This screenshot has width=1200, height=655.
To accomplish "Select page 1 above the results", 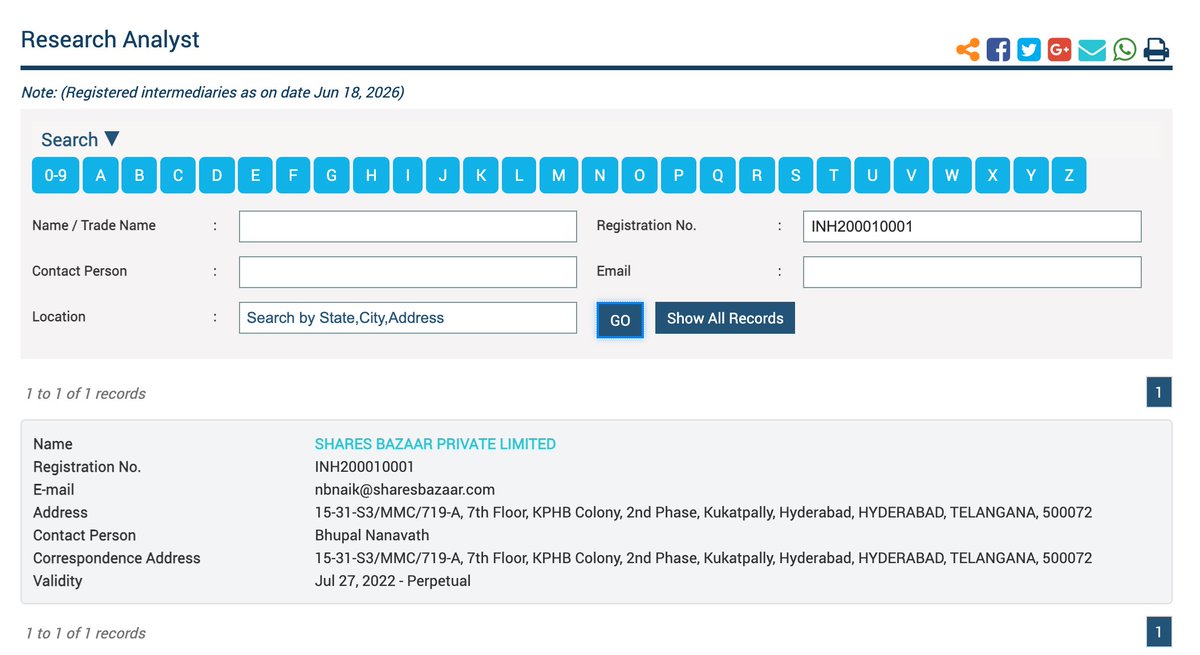I will pyautogui.click(x=1159, y=392).
